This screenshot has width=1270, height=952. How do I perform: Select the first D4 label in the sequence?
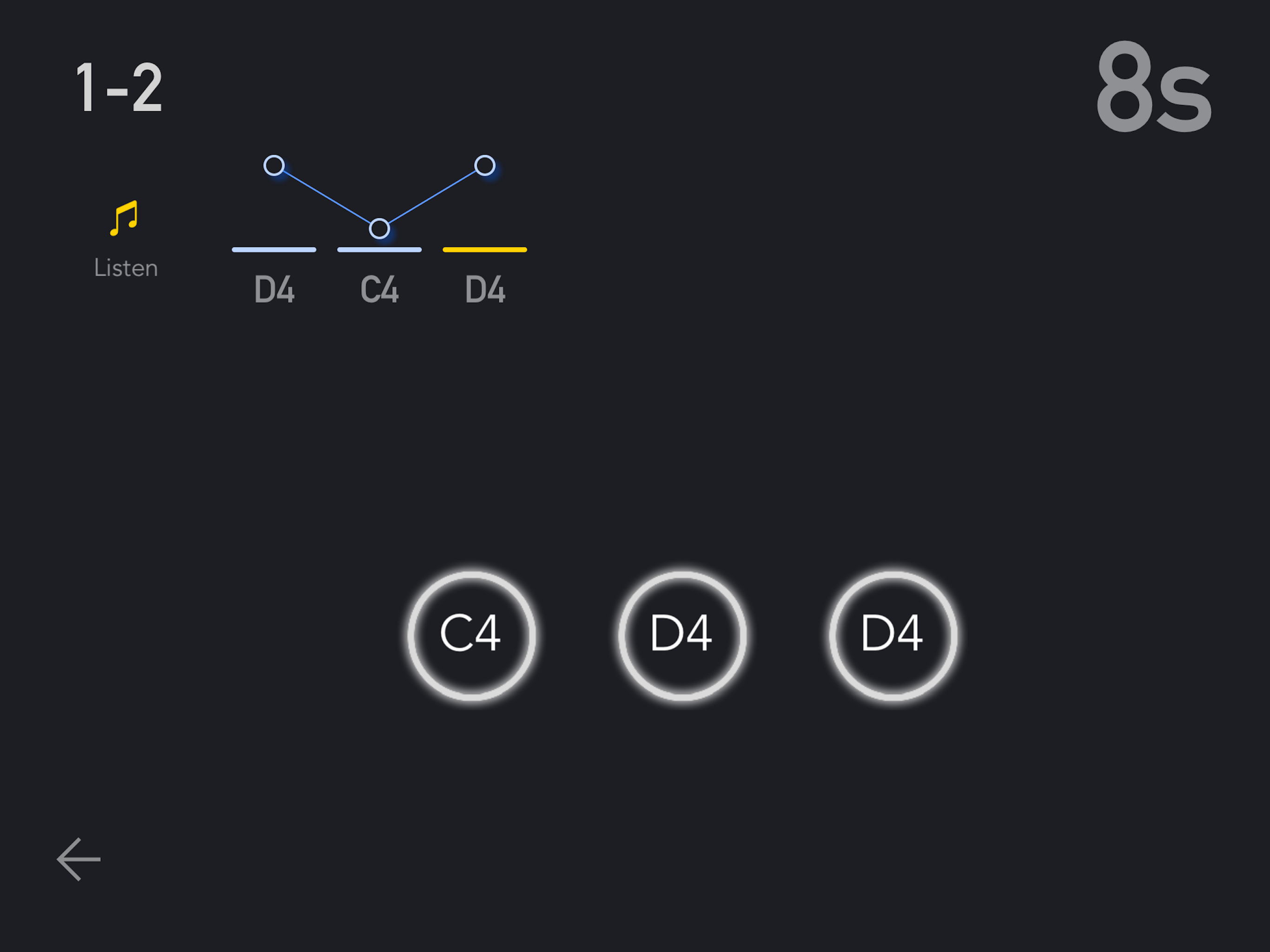pyautogui.click(x=274, y=290)
